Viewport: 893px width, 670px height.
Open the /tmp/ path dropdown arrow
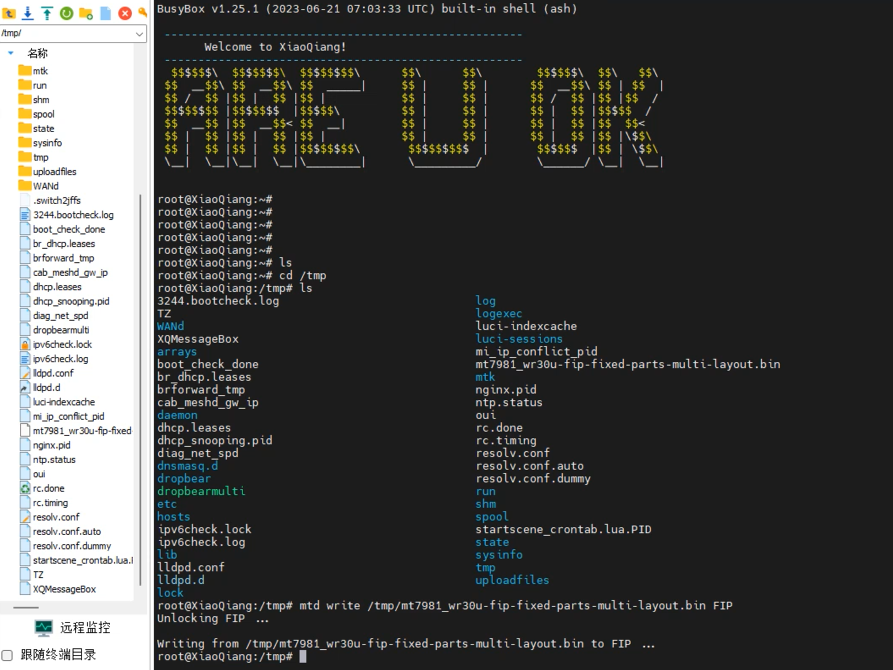tap(139, 34)
